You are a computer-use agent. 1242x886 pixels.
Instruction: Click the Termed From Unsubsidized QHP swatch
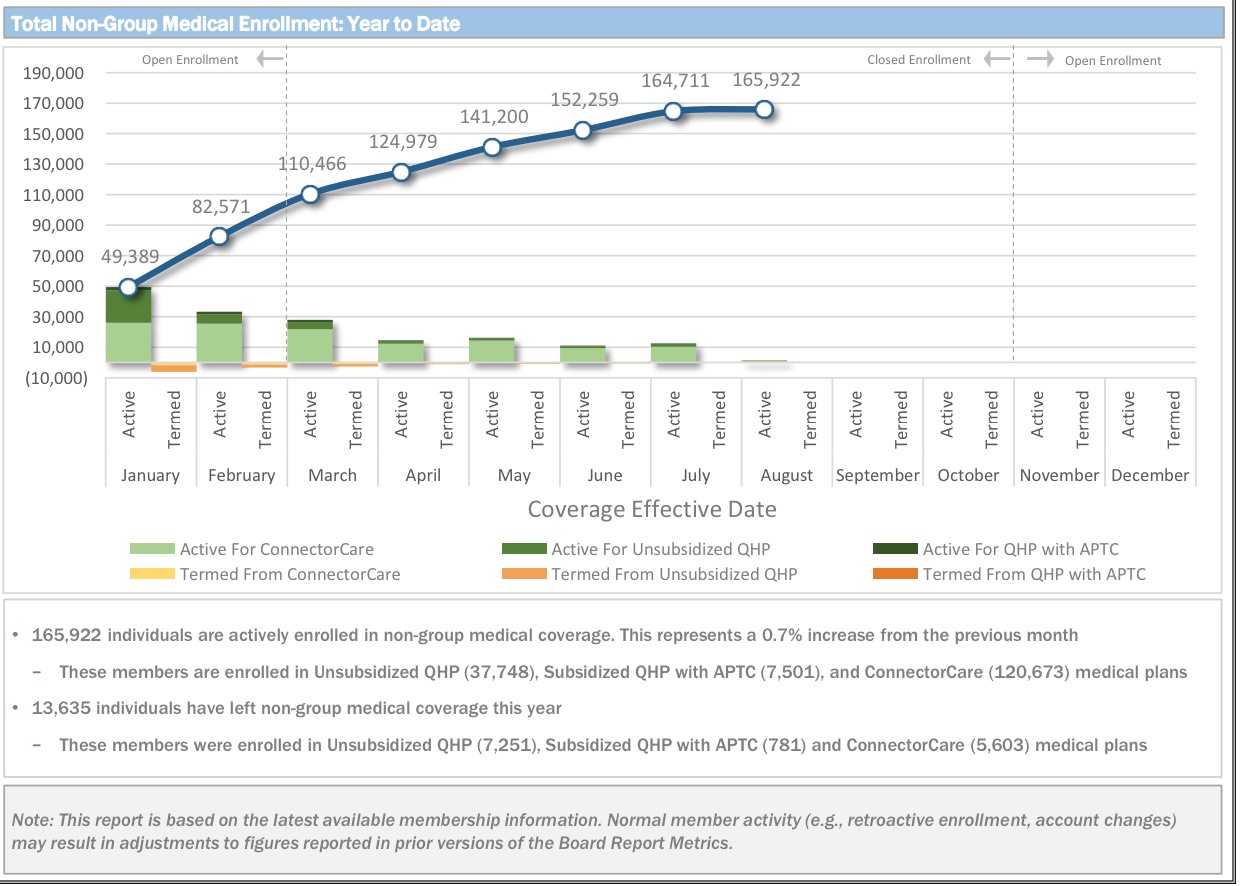tap(523, 574)
